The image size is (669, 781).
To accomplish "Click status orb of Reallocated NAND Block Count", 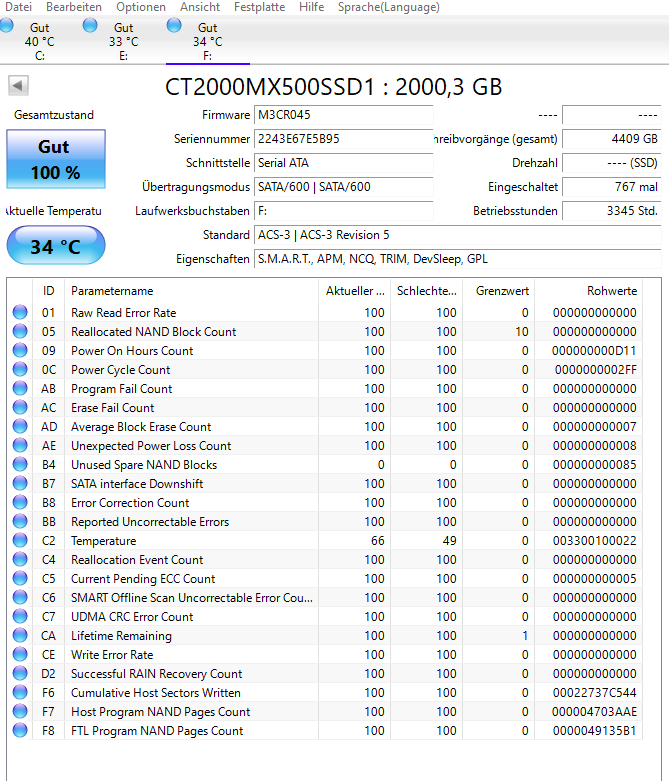I will point(20,331).
